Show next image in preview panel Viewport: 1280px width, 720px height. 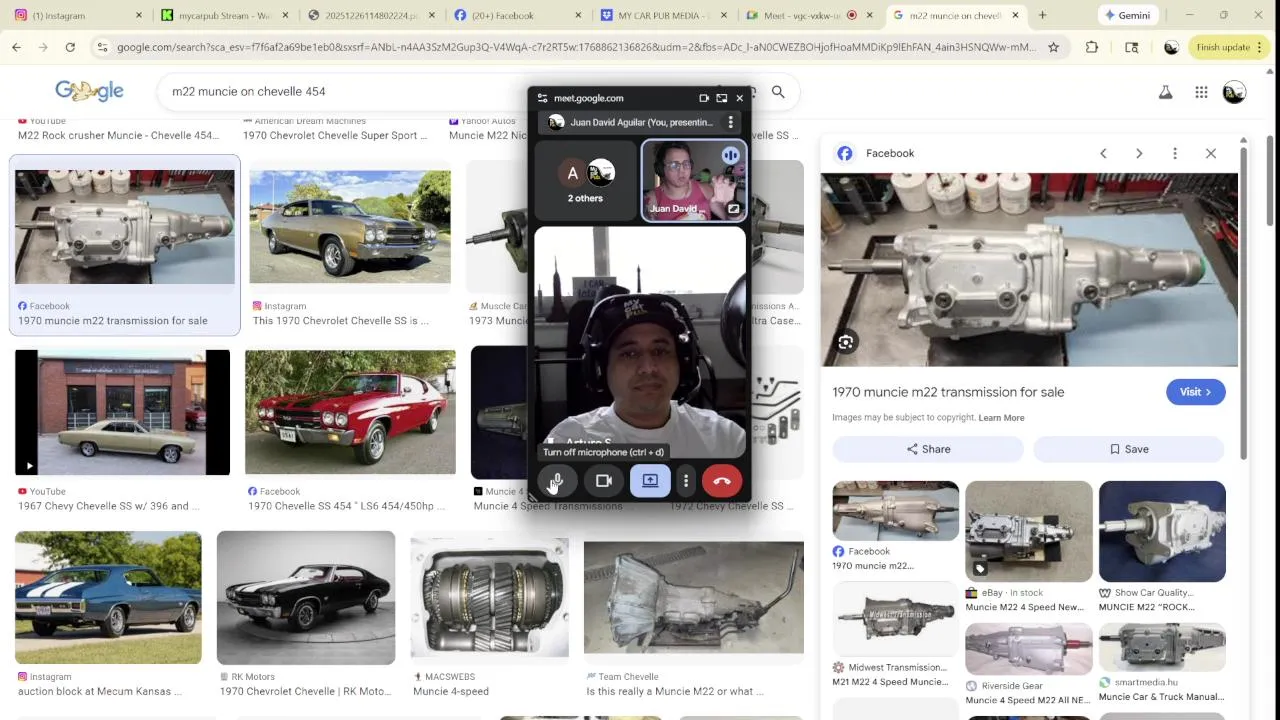[1139, 153]
